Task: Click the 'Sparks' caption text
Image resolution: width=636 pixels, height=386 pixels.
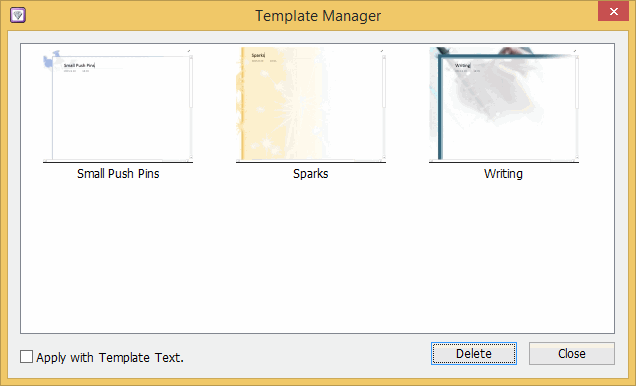Action: coord(311,174)
